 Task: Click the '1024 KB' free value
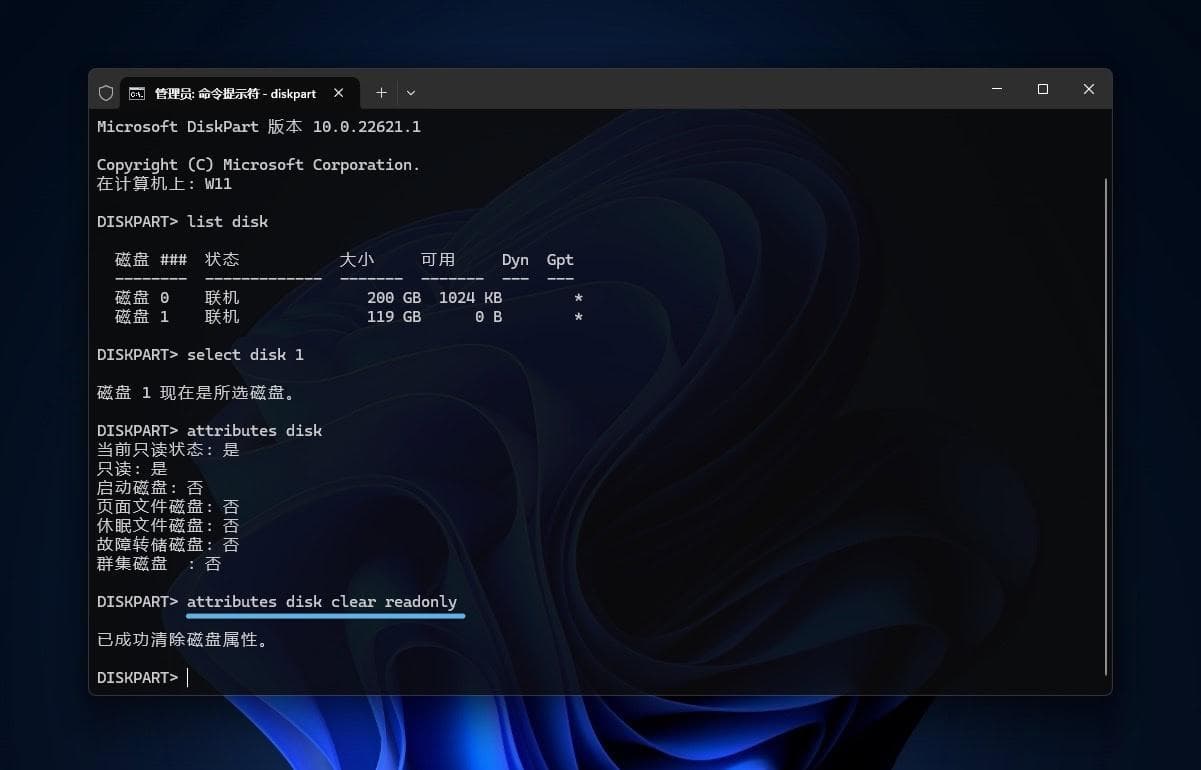(470, 298)
